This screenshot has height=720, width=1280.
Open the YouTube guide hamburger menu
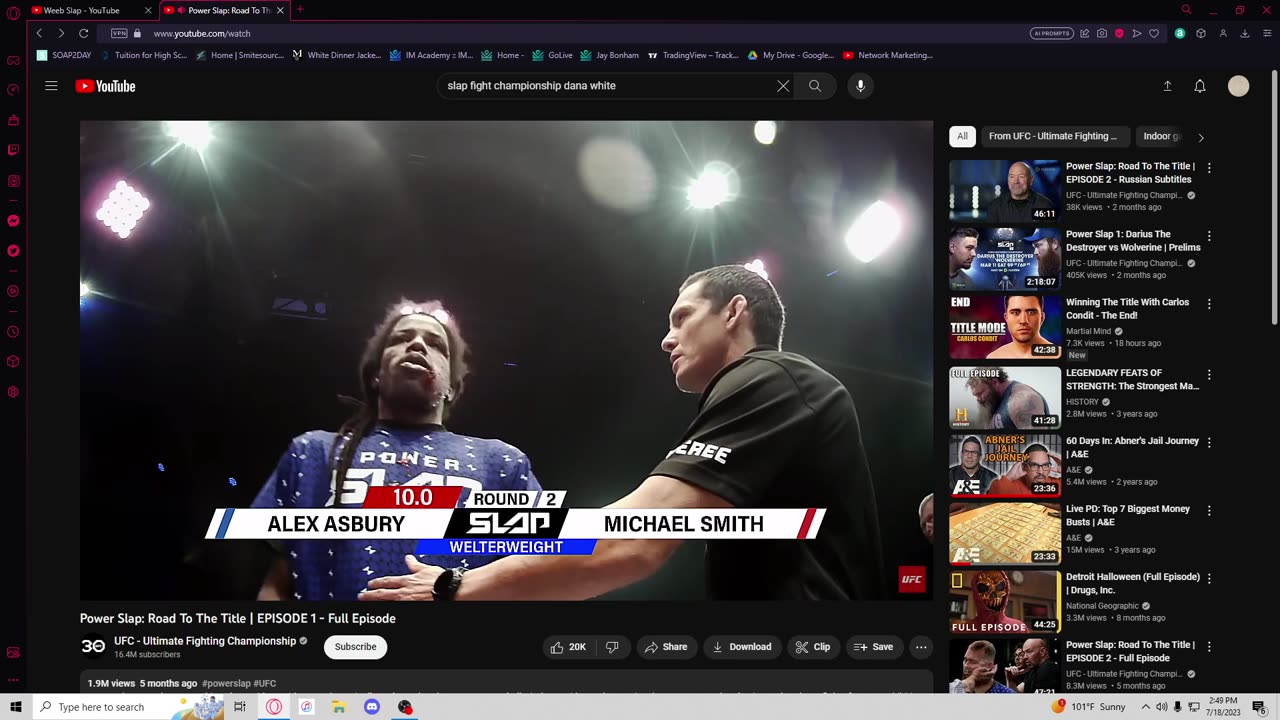(x=51, y=86)
